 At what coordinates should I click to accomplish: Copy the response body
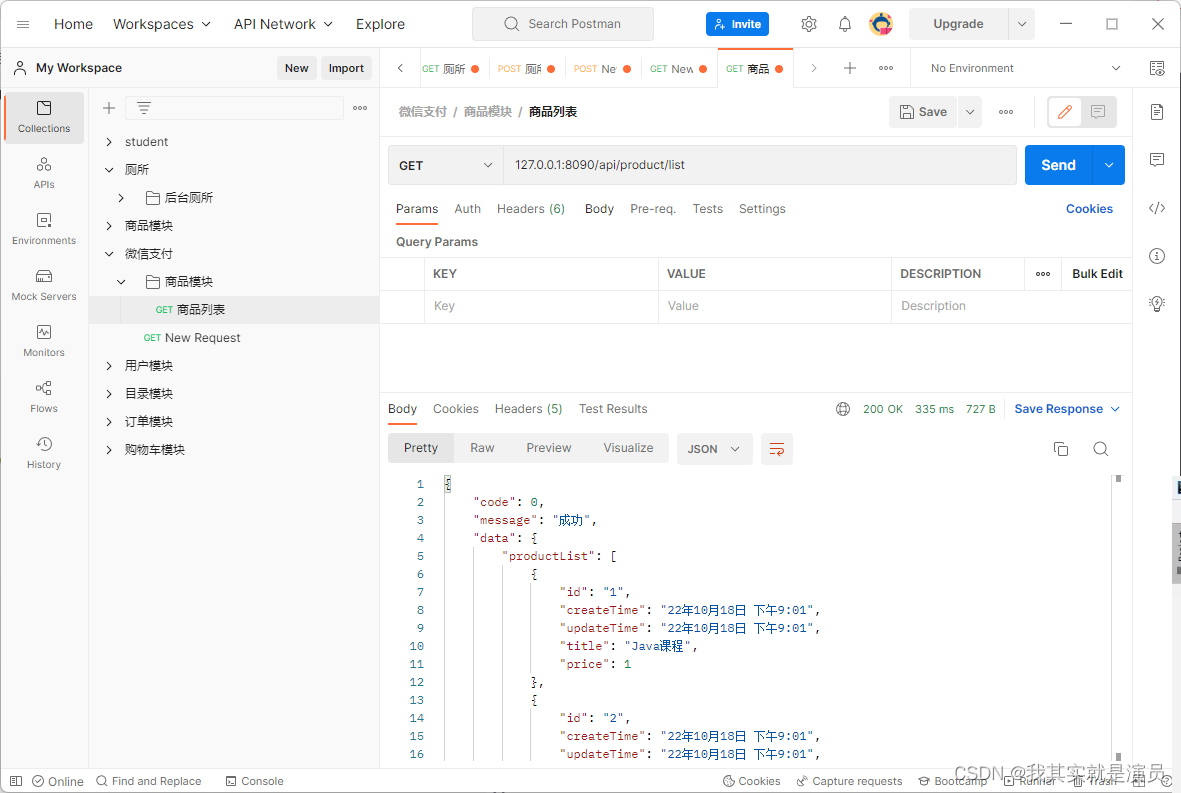tap(1060, 450)
